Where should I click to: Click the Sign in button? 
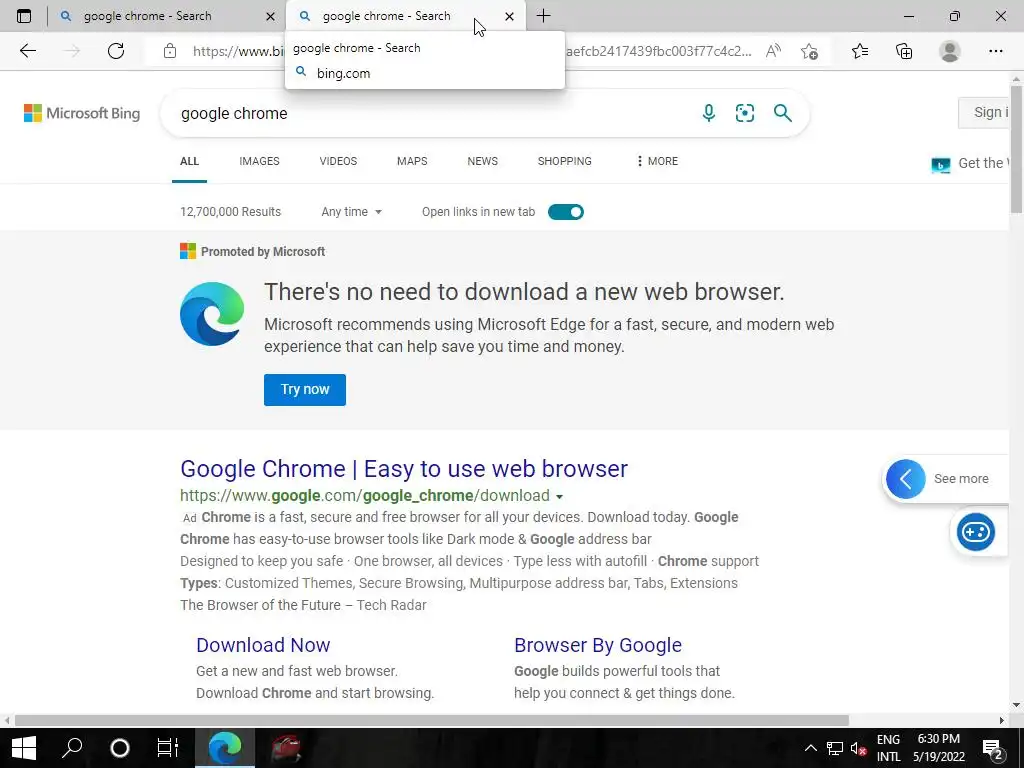coord(984,112)
